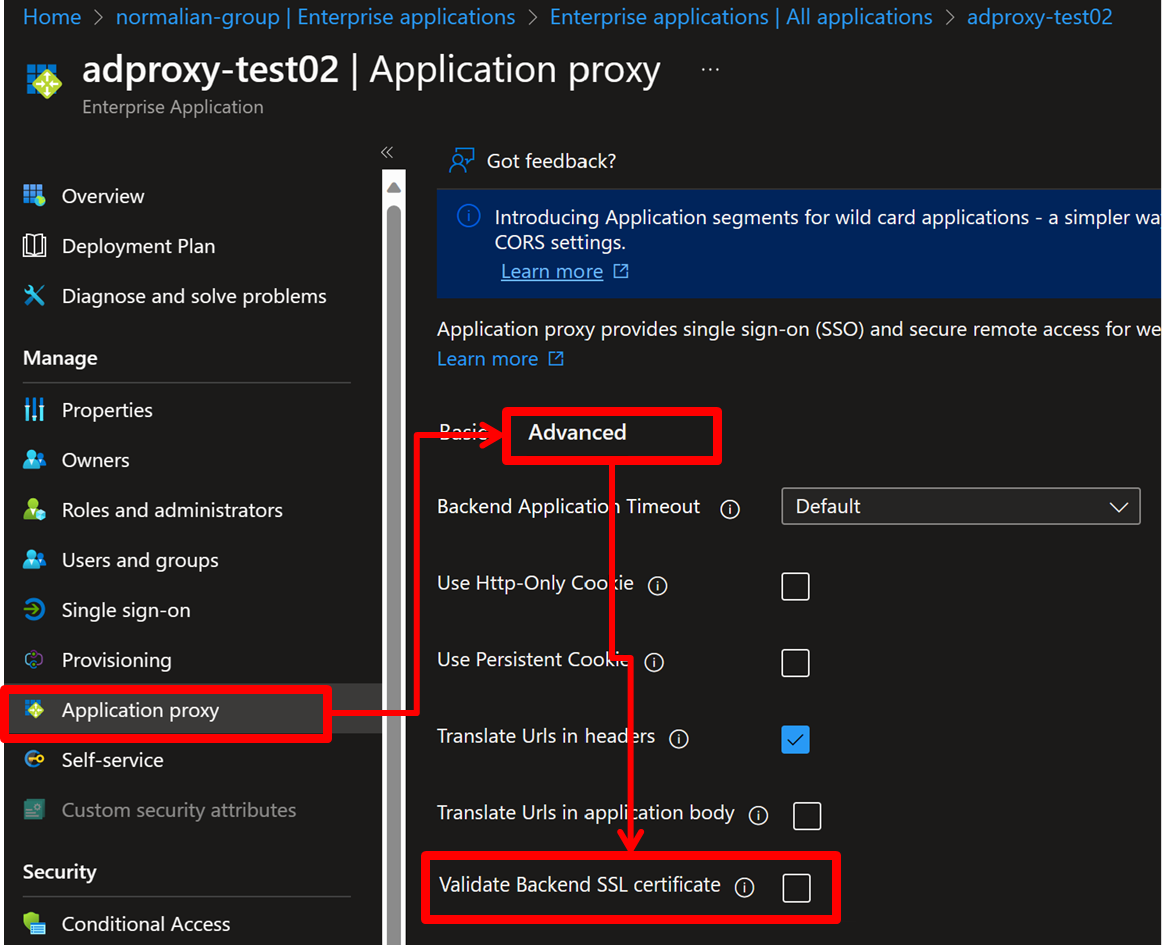
Task: Click the Diagnose wrench icon
Action: point(34,295)
